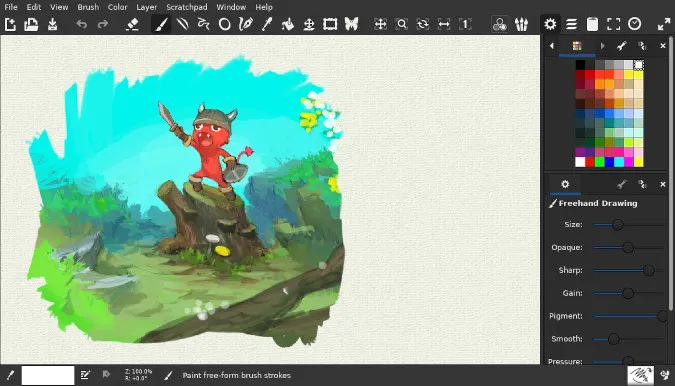This screenshot has width=675, height=386.
Task: Toggle the Layers panel icon
Action: coord(571,25)
